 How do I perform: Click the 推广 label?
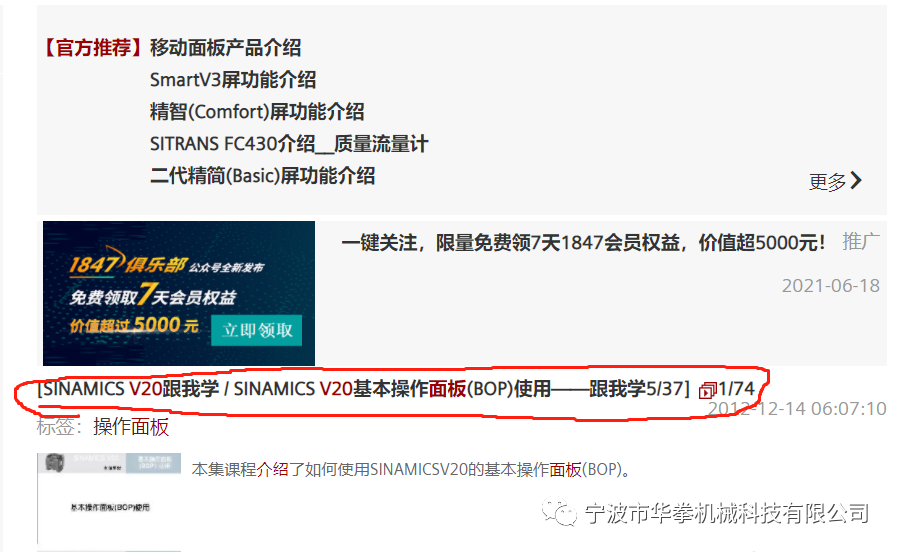pyautogui.click(x=861, y=242)
